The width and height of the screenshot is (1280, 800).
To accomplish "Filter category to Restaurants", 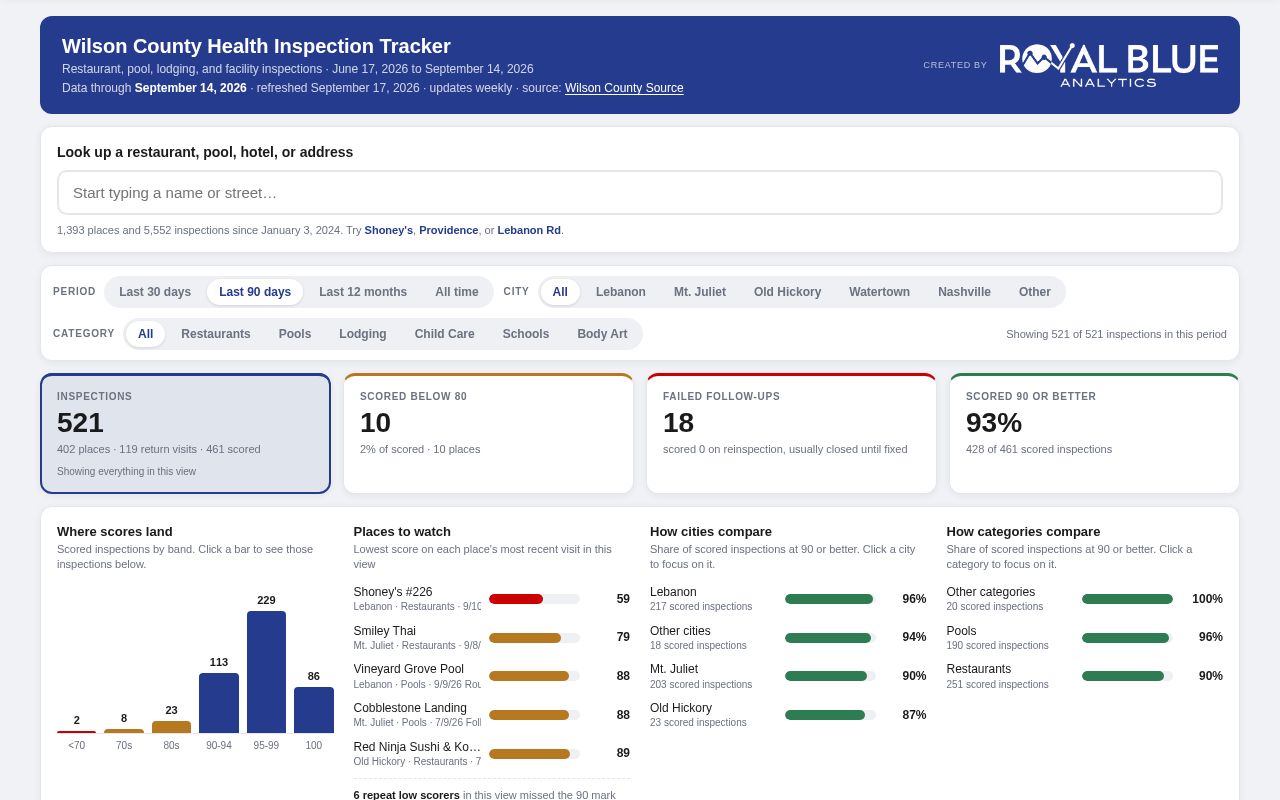I will [216, 334].
